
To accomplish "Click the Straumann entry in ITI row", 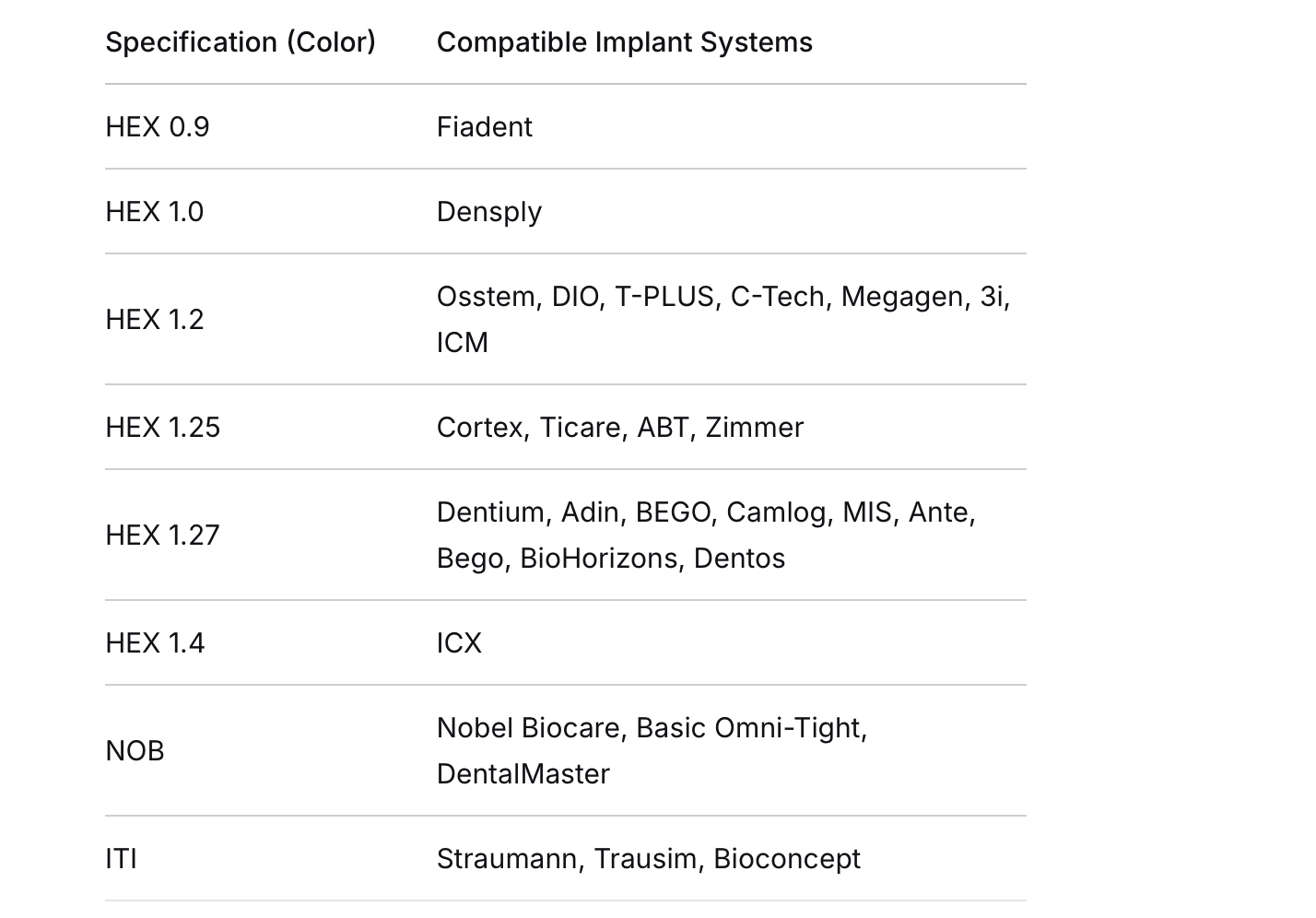I will pos(507,859).
